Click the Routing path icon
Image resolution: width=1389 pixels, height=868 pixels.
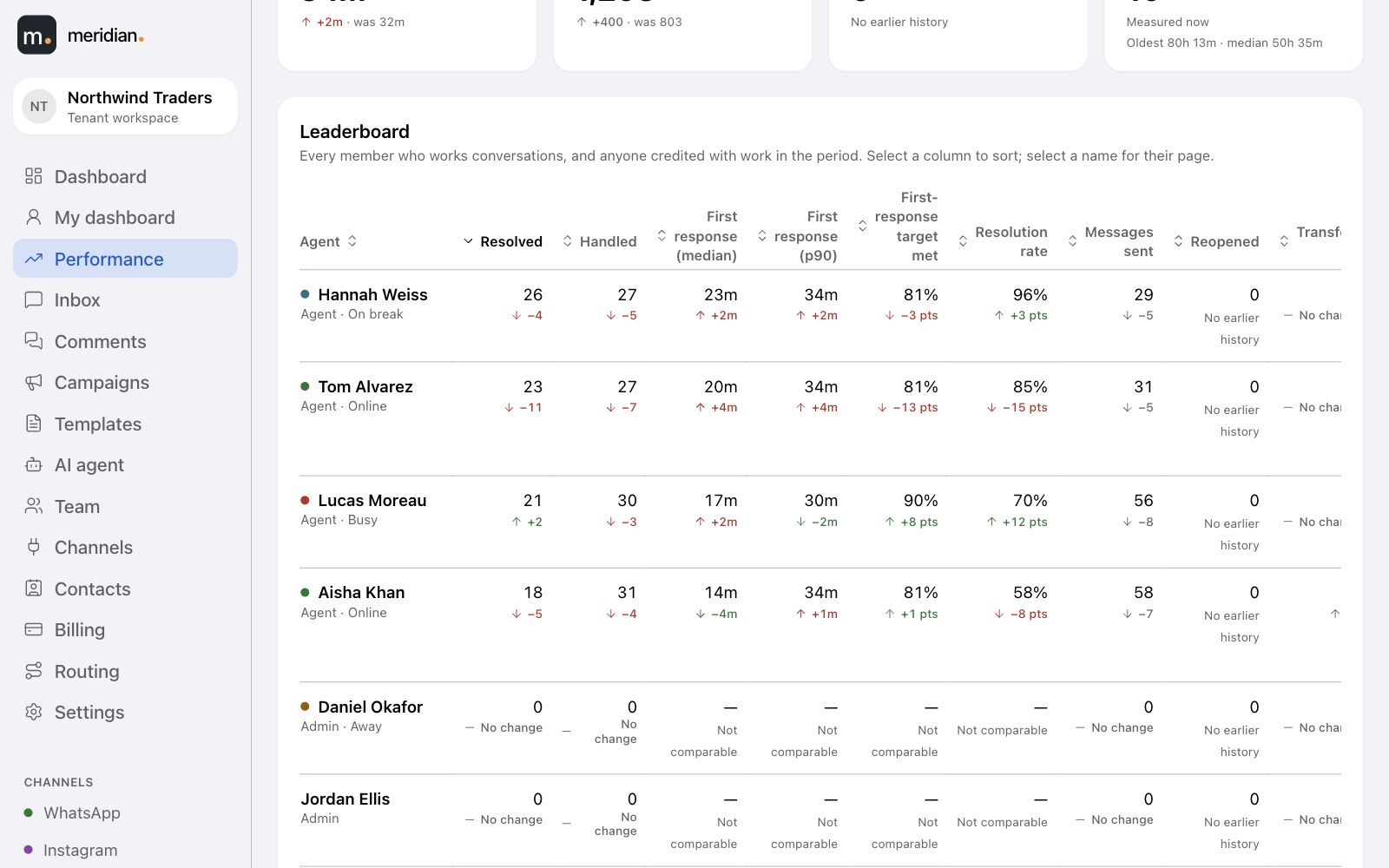(34, 671)
